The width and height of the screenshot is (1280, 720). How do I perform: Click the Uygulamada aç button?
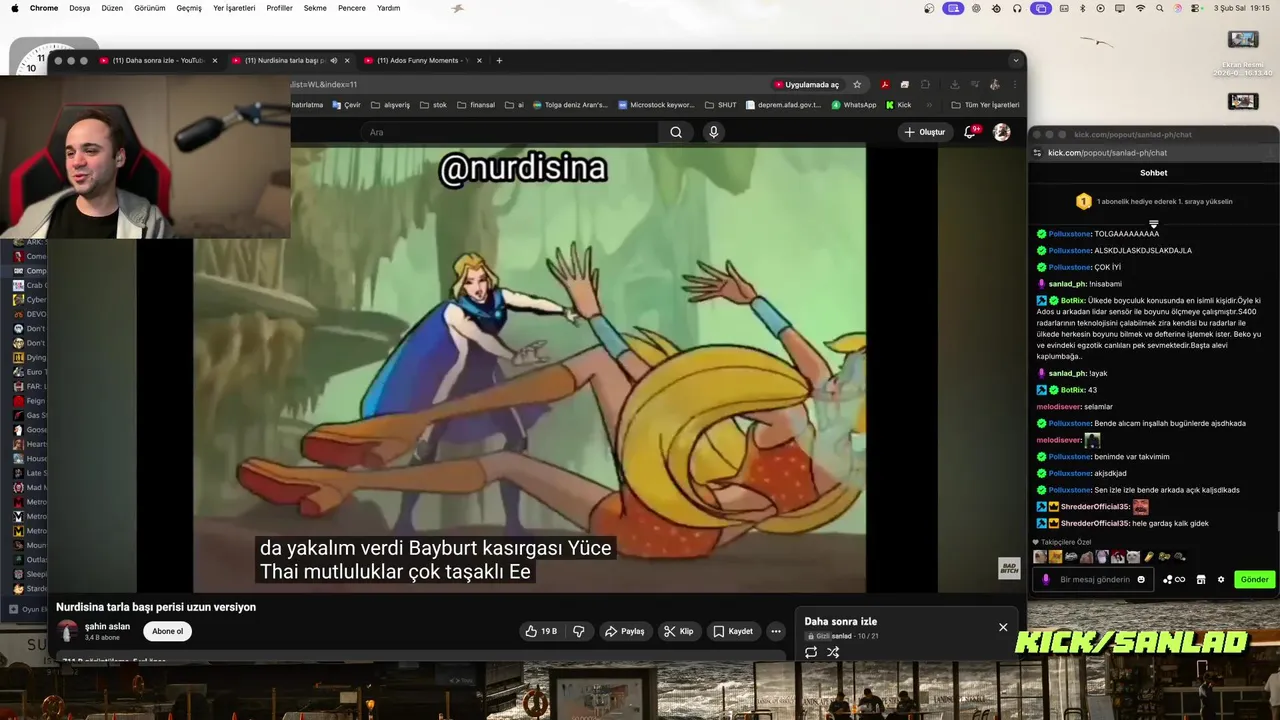point(806,85)
